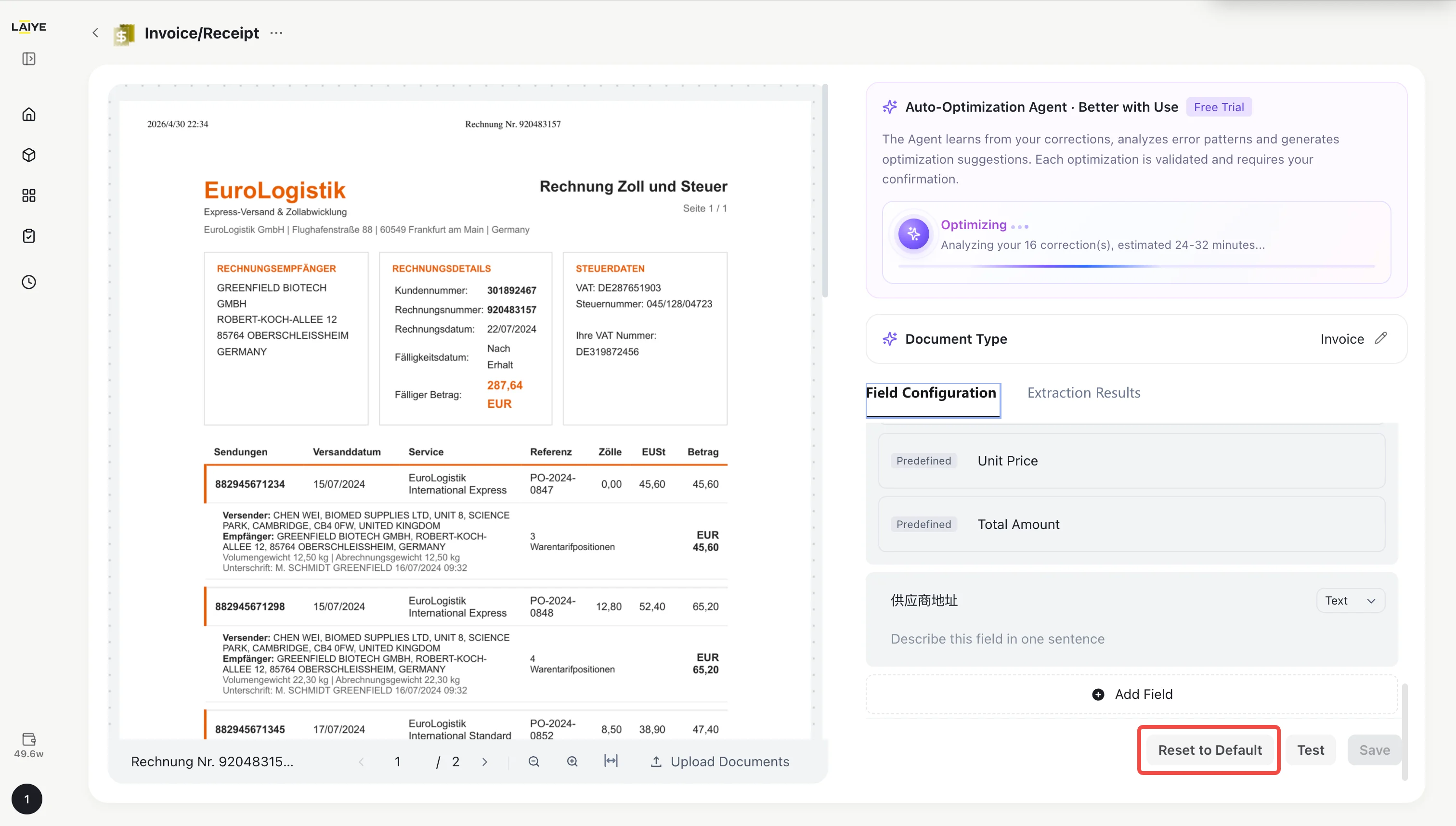Click the Add Field button
1456x826 pixels.
(1131, 695)
